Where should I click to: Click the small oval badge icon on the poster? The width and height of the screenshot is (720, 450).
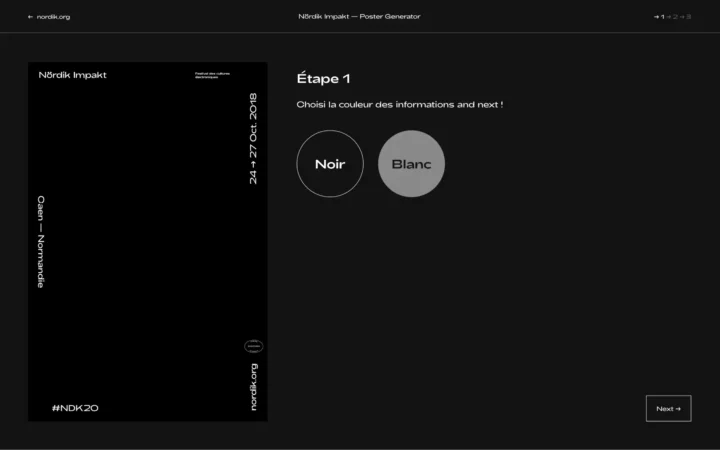pyautogui.click(x=253, y=347)
